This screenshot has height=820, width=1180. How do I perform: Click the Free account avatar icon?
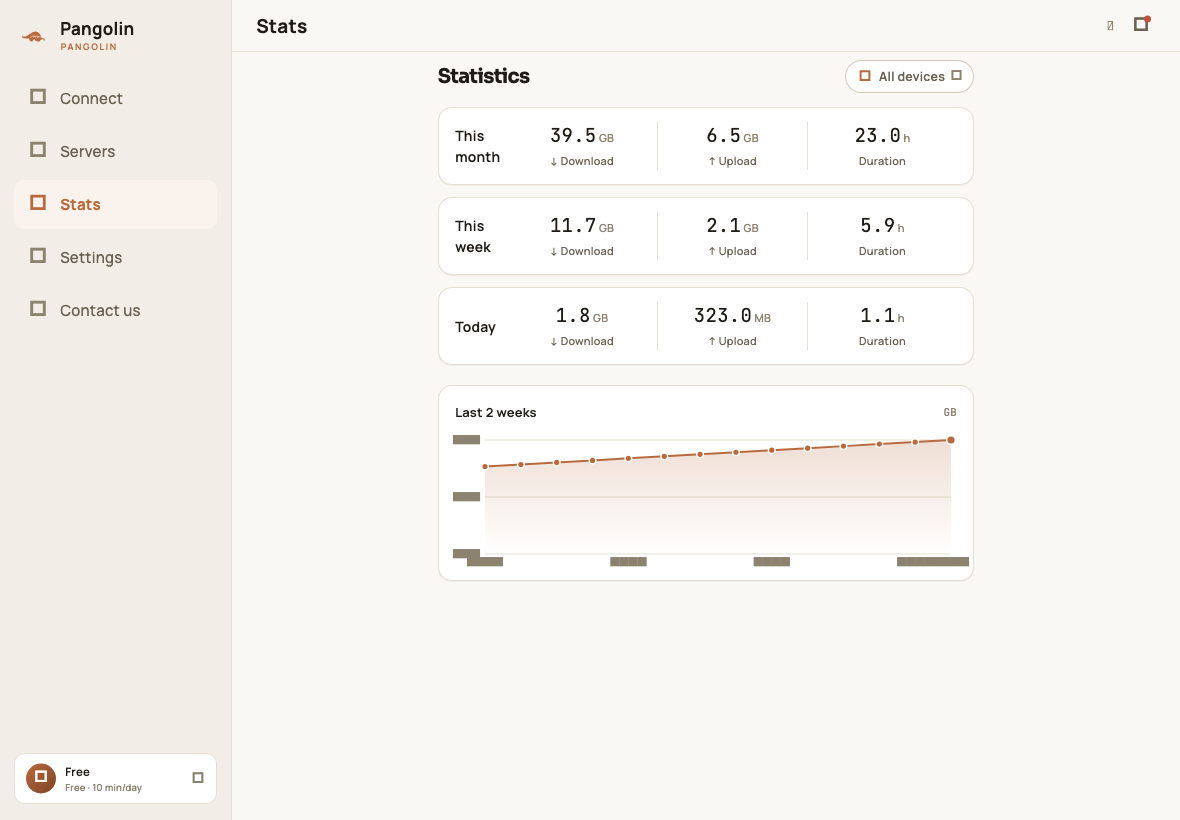pyautogui.click(x=41, y=778)
